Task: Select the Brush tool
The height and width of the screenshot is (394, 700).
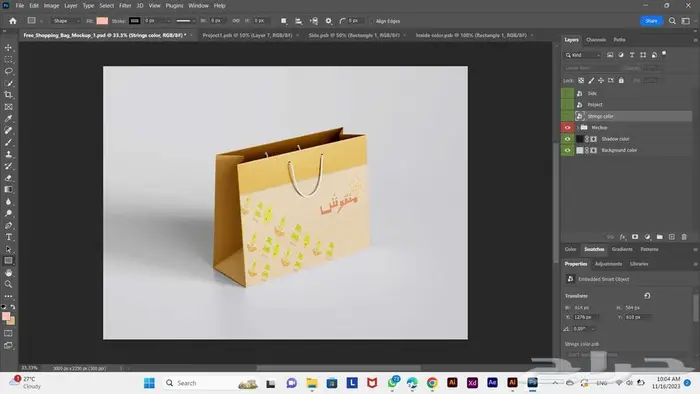Action: click(8, 142)
